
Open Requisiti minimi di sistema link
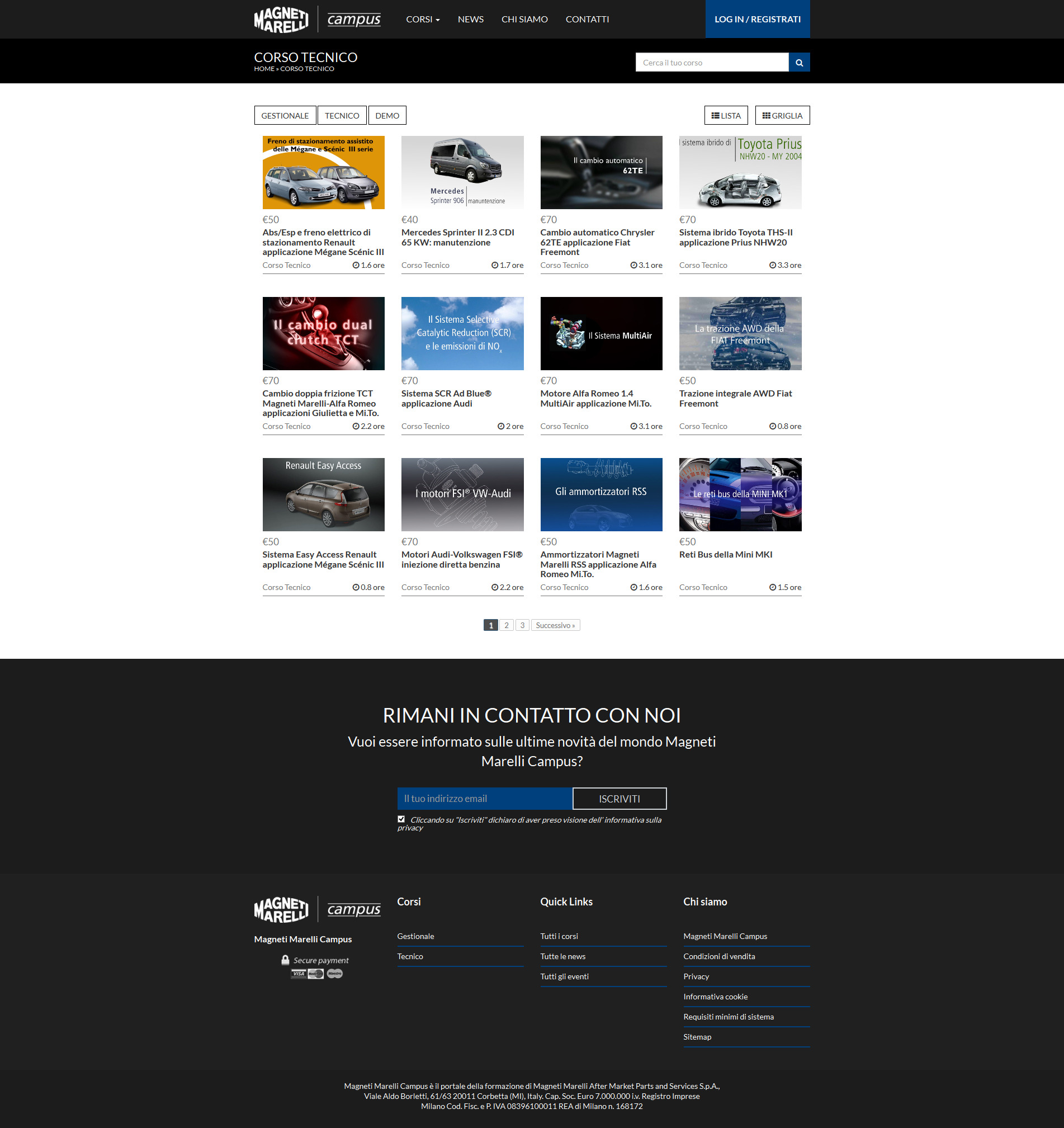pyautogui.click(x=728, y=1017)
